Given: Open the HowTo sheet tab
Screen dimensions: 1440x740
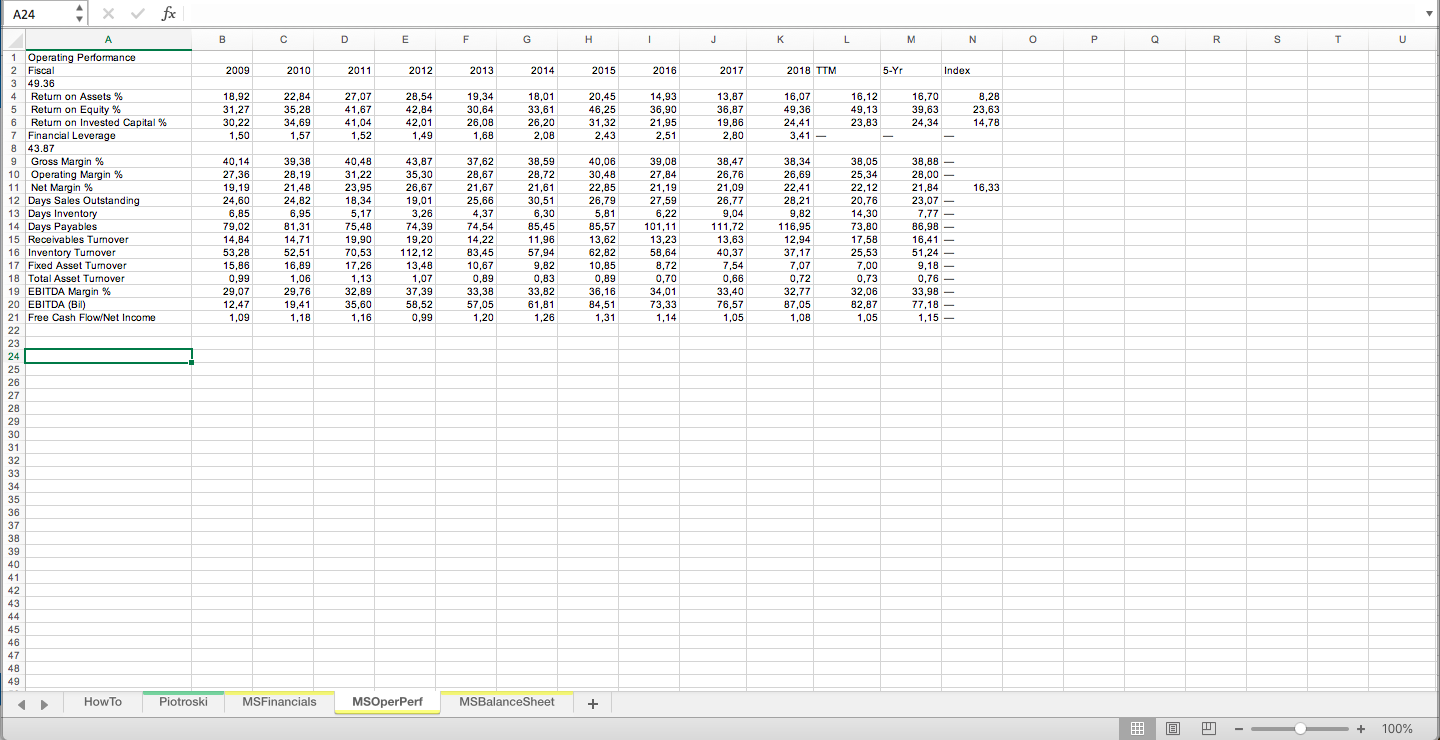Looking at the screenshot, I should (102, 702).
